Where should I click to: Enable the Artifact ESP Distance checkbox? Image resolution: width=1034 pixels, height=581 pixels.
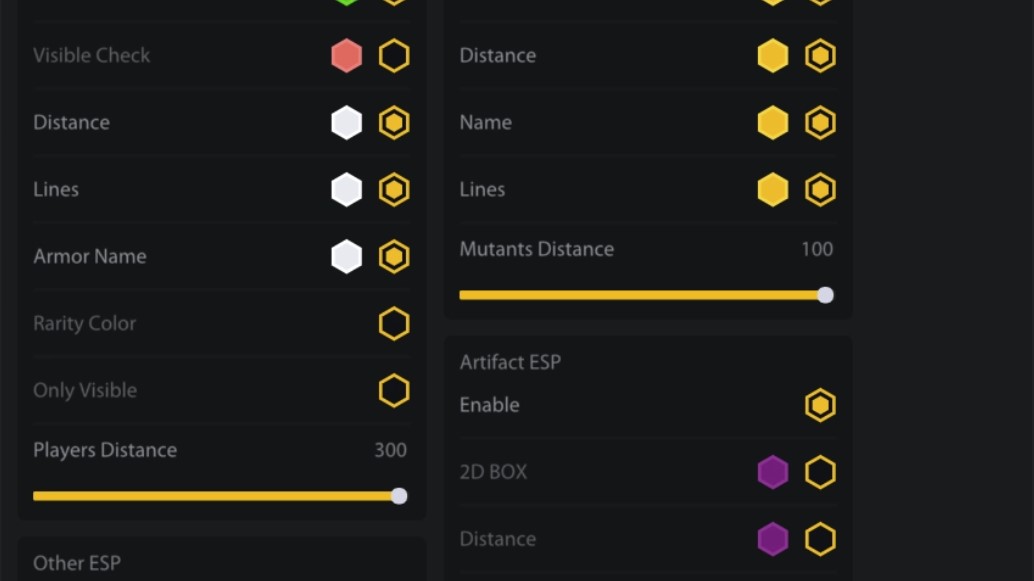click(820, 539)
